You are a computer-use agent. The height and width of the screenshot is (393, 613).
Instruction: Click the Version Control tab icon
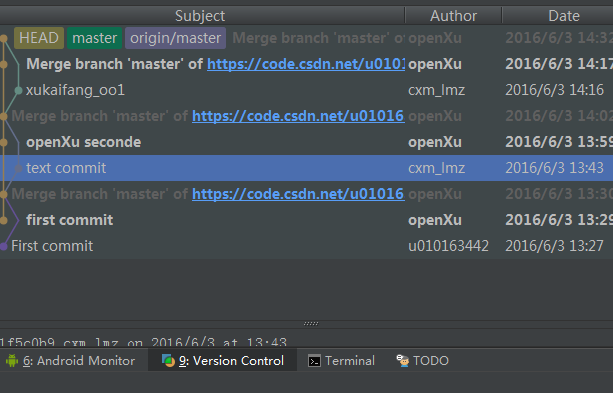click(x=168, y=361)
